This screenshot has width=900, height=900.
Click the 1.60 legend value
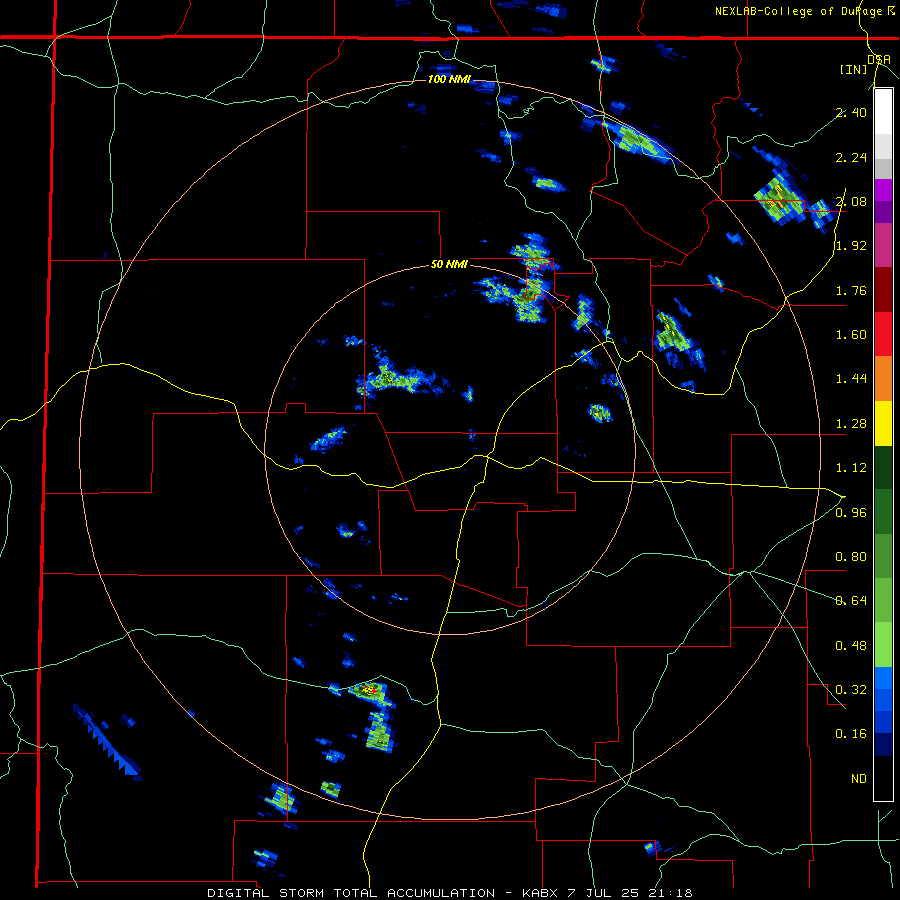tap(851, 335)
